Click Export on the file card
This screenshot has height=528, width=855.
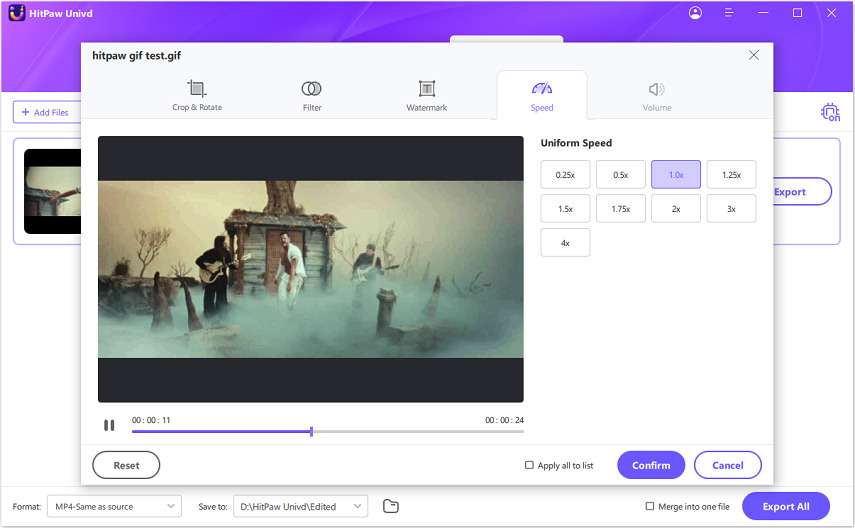(x=802, y=191)
